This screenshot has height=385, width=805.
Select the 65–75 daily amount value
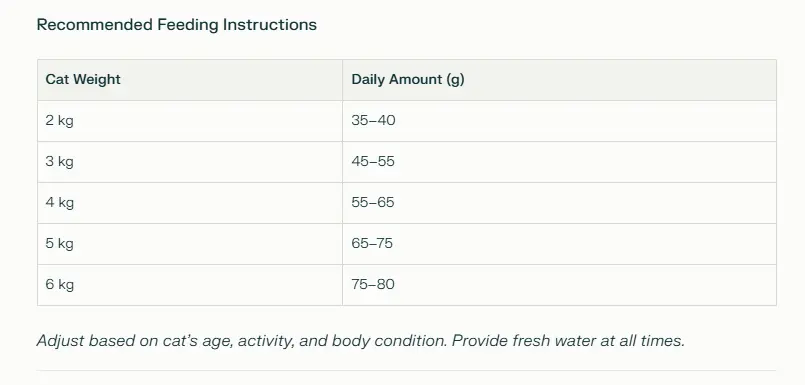point(372,243)
